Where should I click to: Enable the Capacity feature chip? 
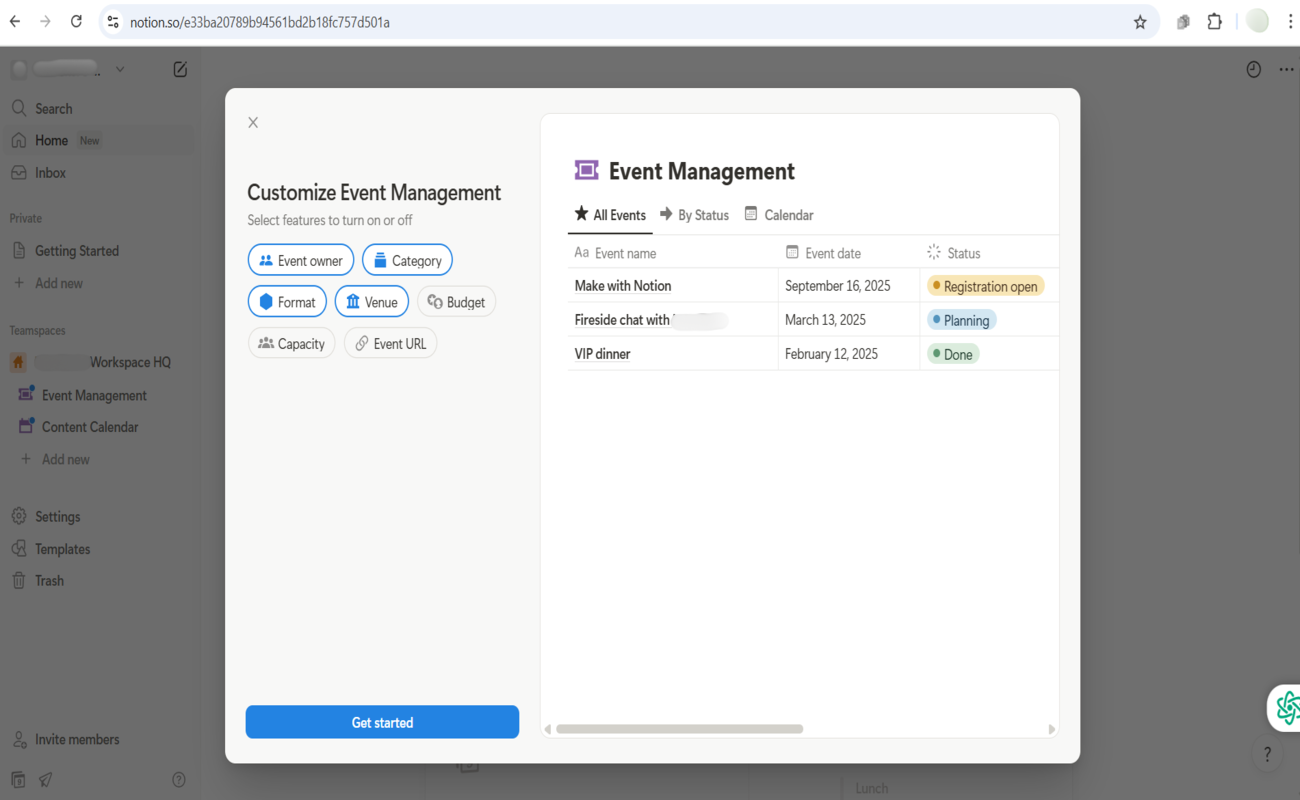click(x=291, y=343)
